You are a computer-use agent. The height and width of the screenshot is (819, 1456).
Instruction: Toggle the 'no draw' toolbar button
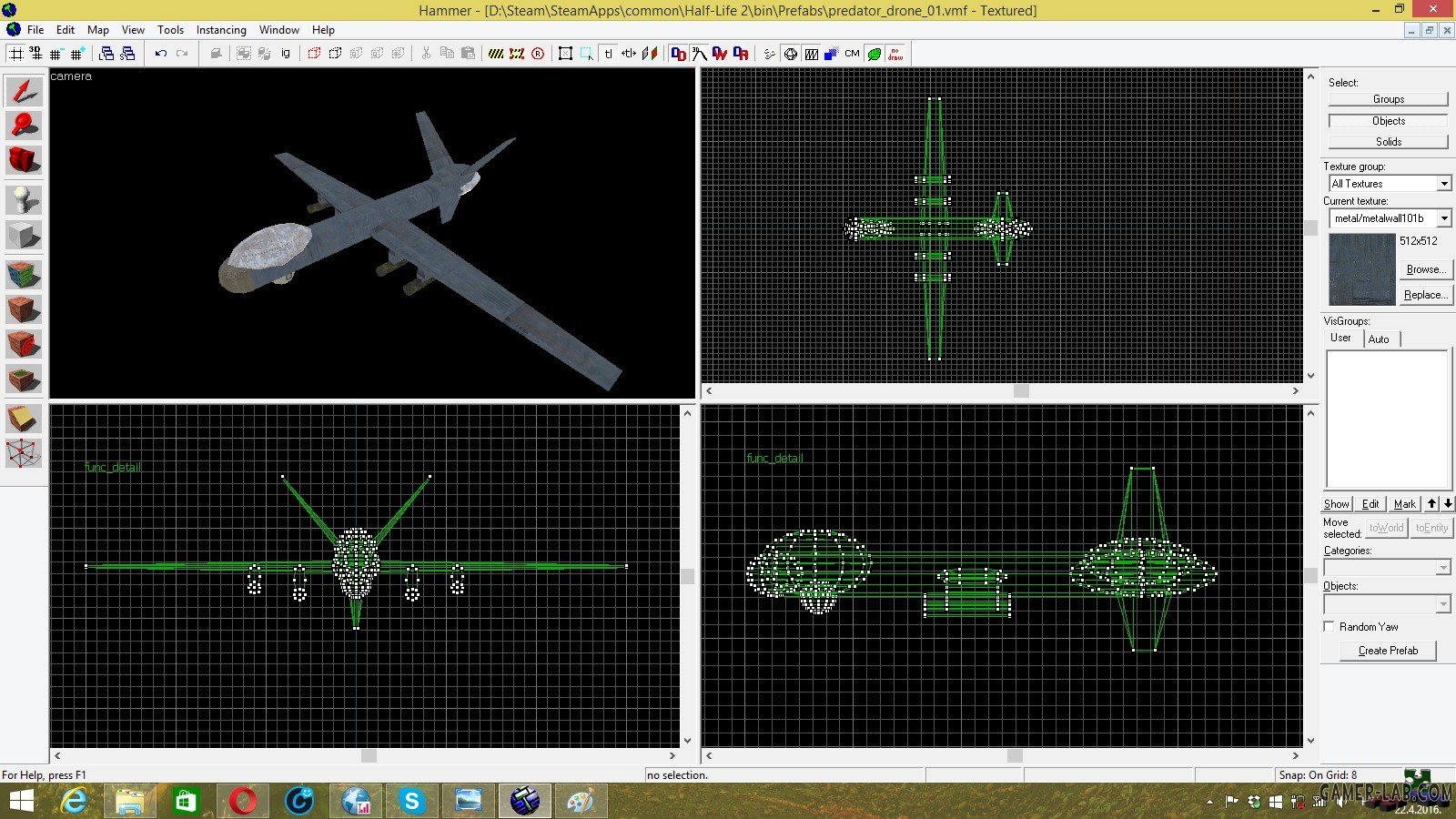[x=895, y=54]
